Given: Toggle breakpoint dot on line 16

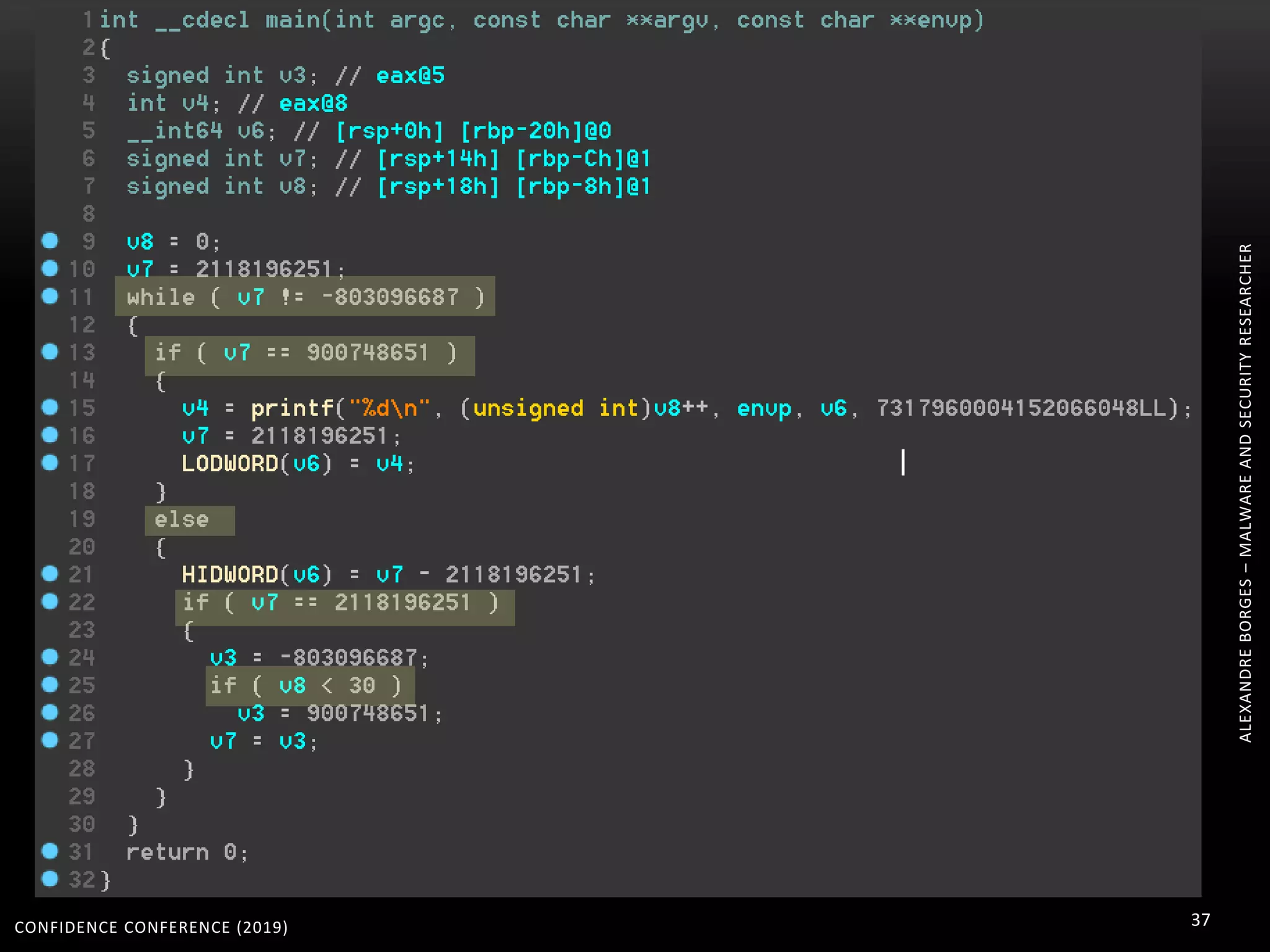Looking at the screenshot, I should click(50, 434).
